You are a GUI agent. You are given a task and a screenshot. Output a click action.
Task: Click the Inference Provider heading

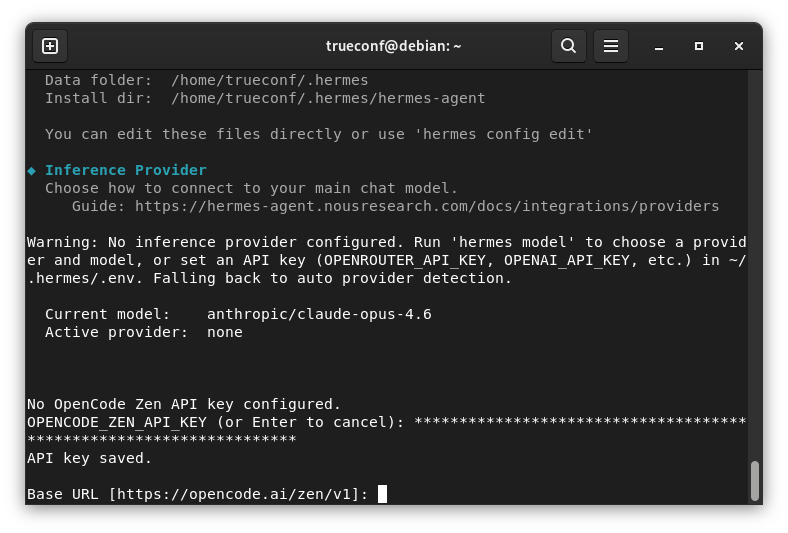coord(126,170)
